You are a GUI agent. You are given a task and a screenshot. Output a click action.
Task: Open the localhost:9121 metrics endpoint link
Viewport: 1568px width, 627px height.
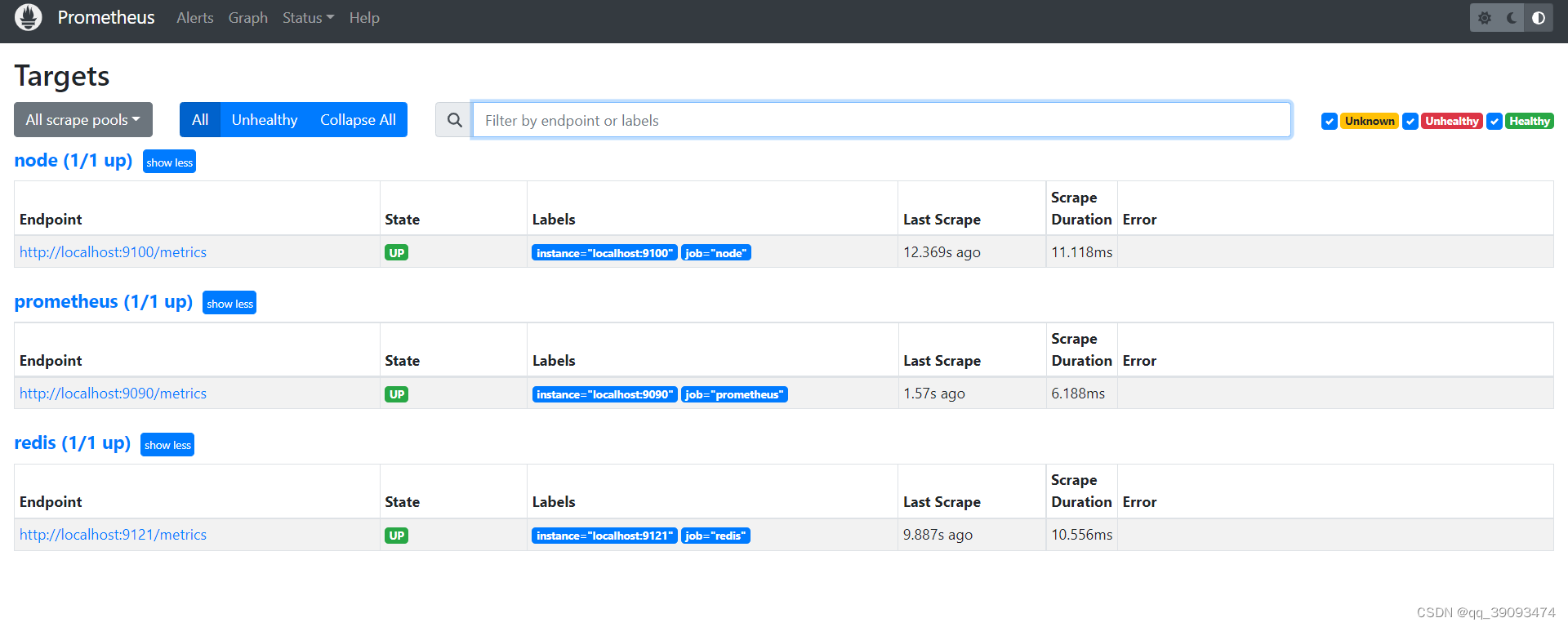(x=114, y=535)
